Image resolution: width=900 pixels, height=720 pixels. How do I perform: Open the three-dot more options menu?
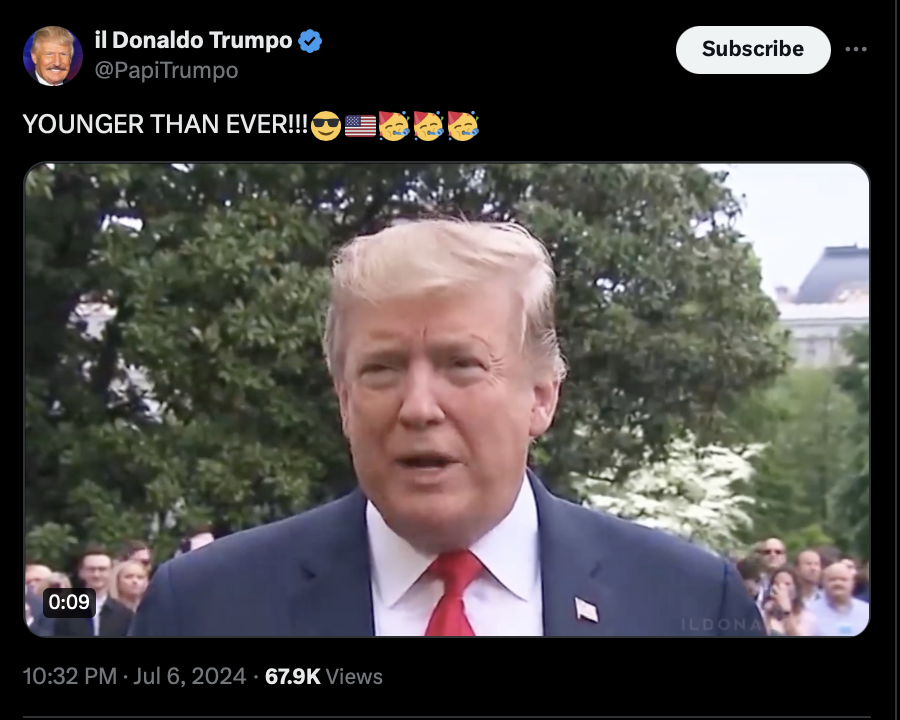click(855, 49)
